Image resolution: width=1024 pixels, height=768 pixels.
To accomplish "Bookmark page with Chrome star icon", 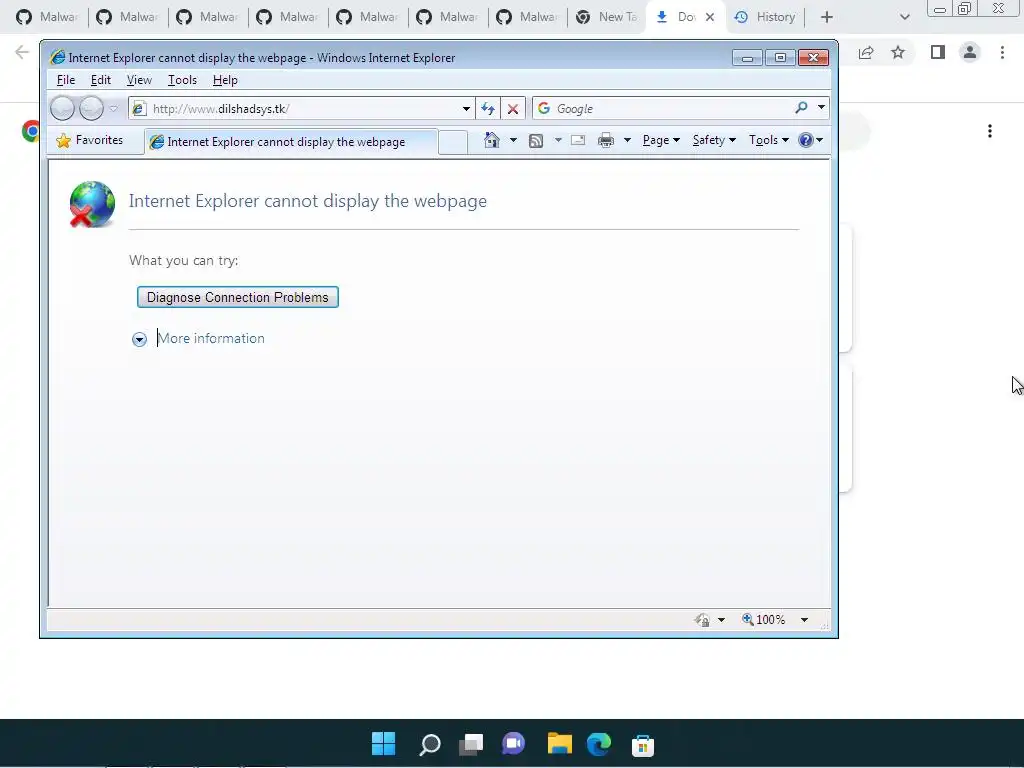I will (898, 52).
